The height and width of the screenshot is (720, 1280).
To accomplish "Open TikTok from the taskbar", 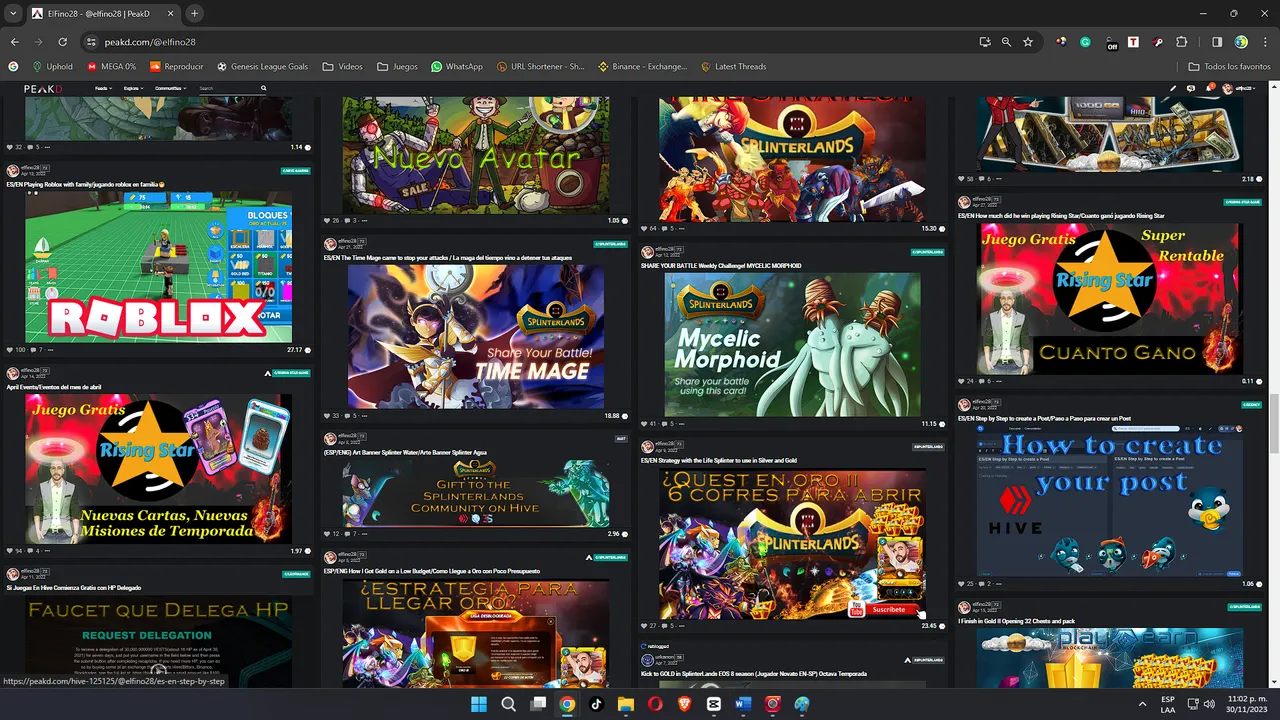I will (597, 704).
